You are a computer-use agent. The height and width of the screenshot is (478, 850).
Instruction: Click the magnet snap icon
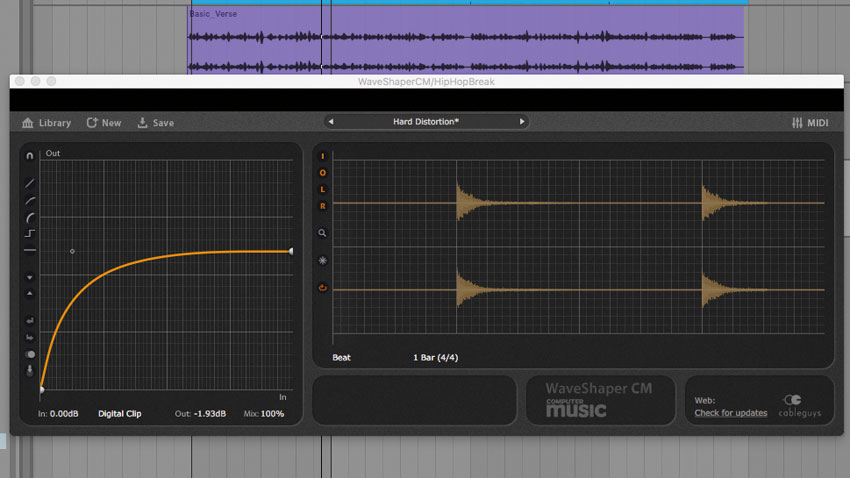(x=30, y=156)
